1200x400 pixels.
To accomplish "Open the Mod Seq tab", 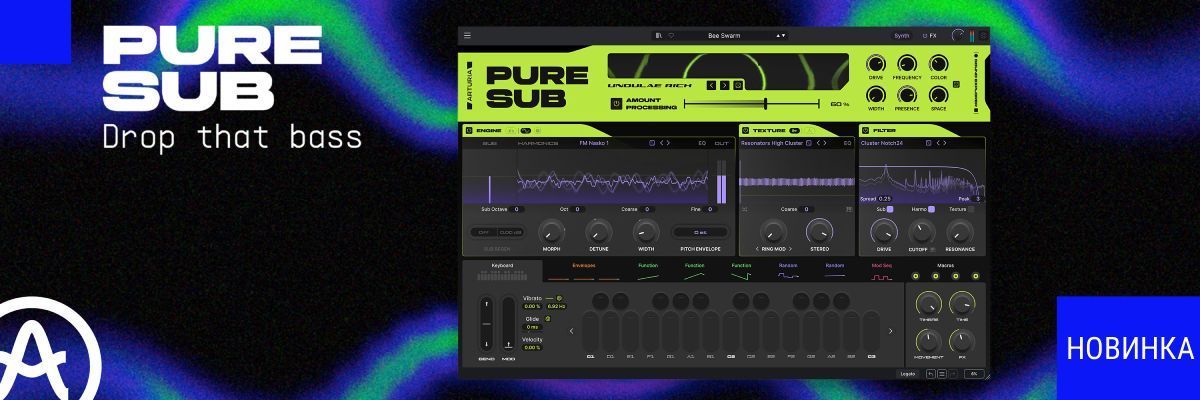I will pyautogui.click(x=881, y=270).
